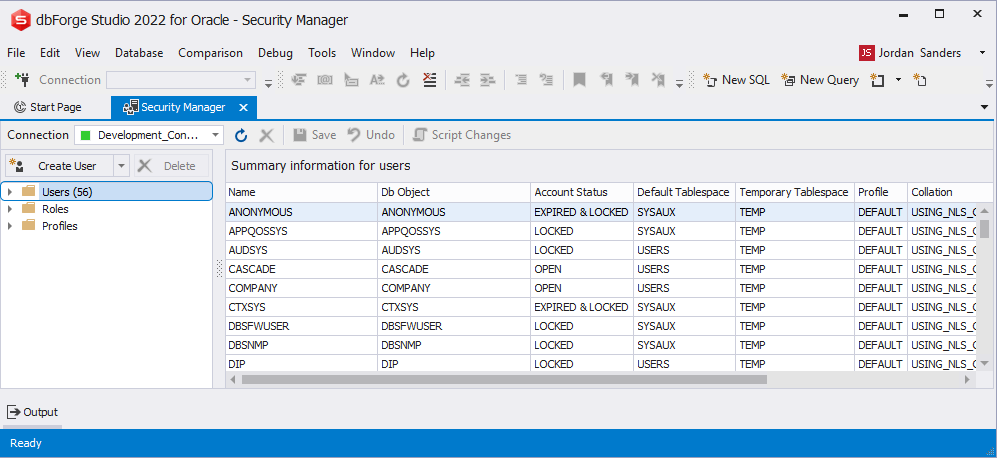
Task: Toggle the bookmark flag icon
Action: coord(579,80)
